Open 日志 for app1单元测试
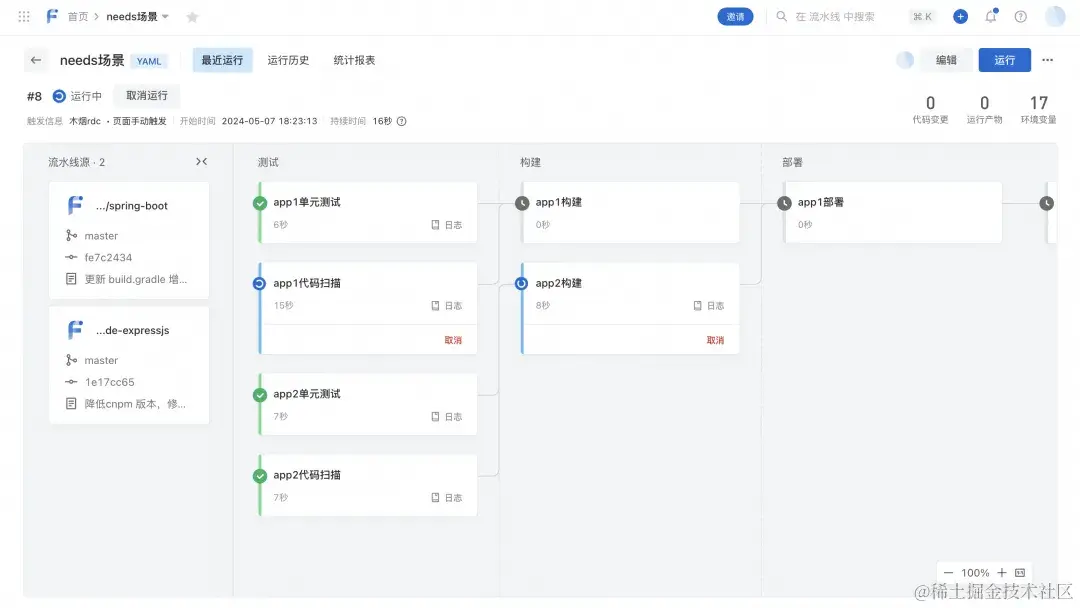The image size is (1080, 608). (448, 224)
